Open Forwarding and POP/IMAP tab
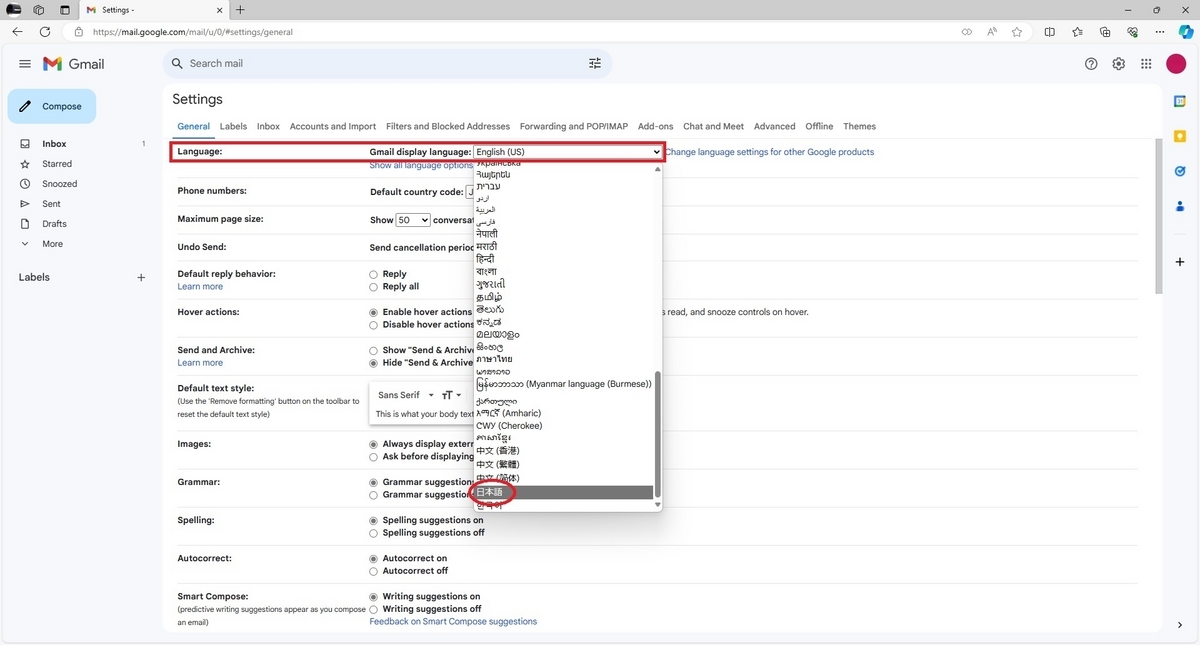1200x645 pixels. 574,127
